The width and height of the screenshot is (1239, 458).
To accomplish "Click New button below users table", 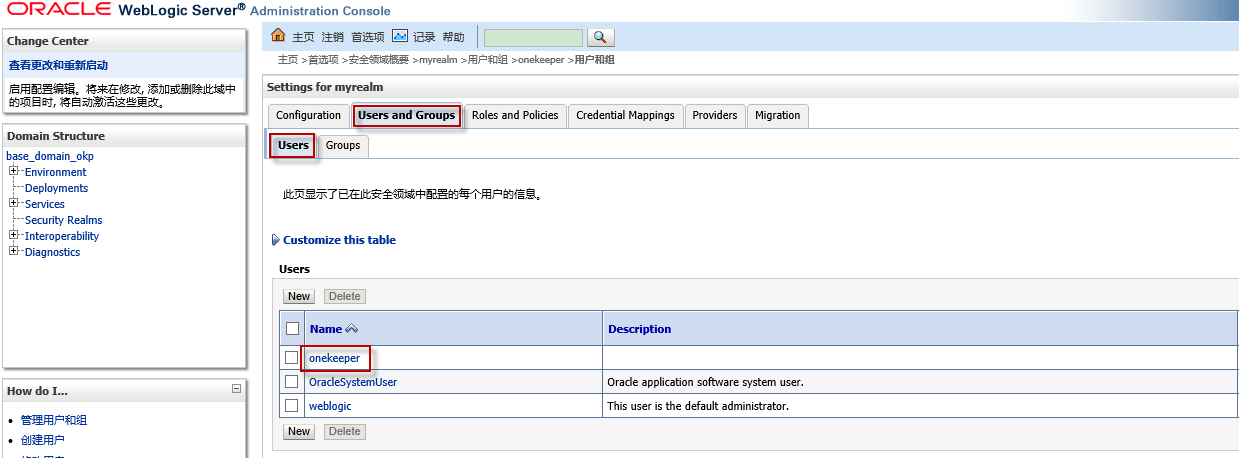I will [x=298, y=431].
